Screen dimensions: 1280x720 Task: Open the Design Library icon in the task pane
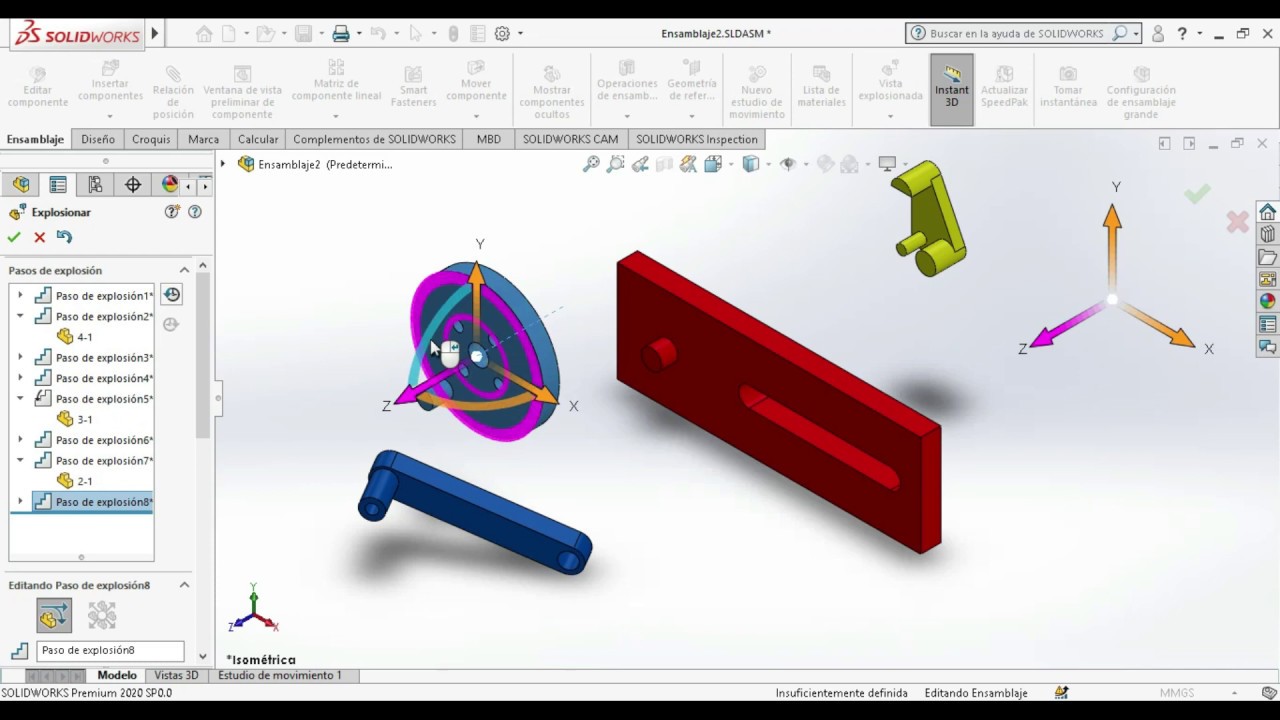1268,234
